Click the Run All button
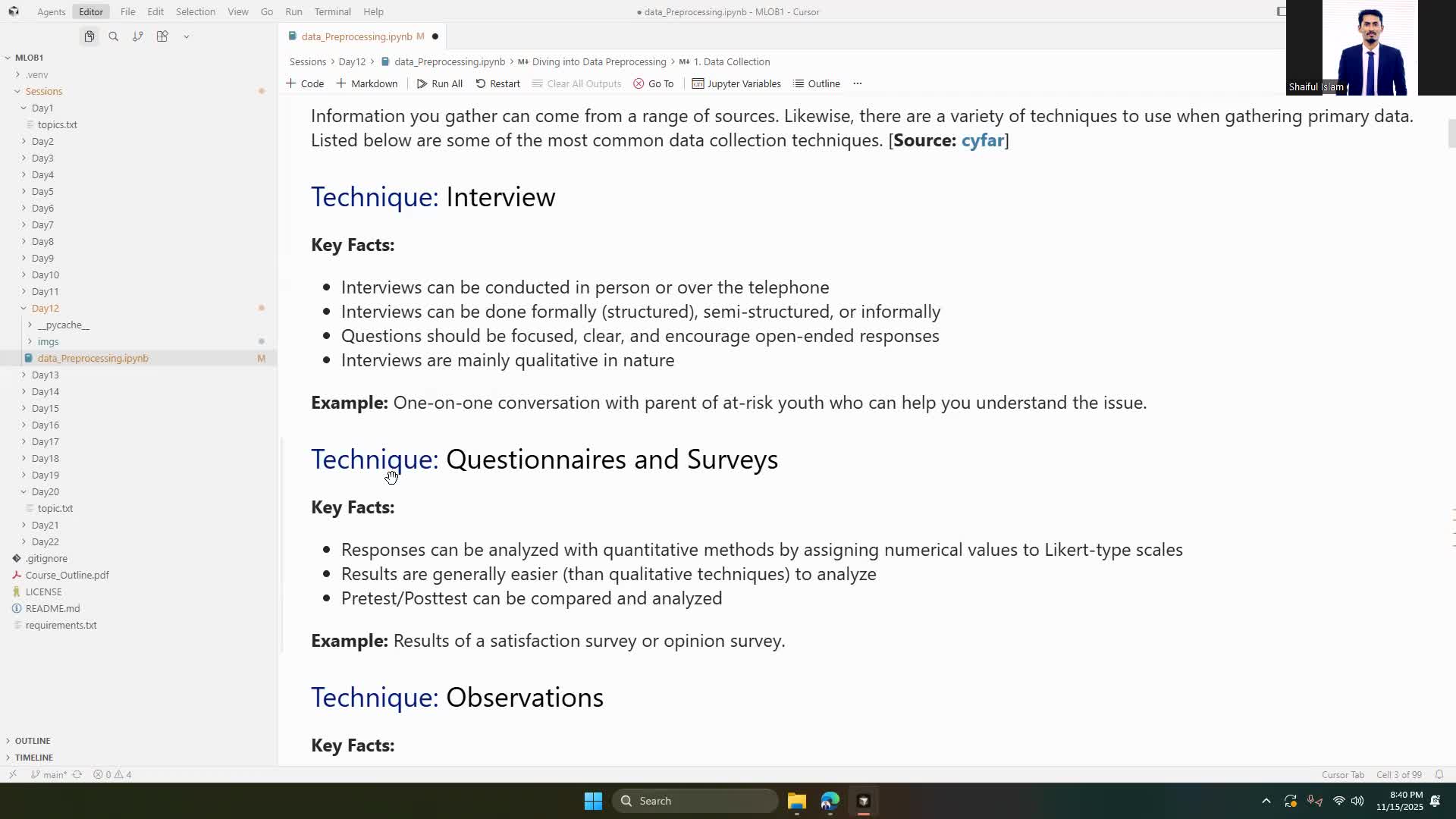1456x819 pixels. coord(439,83)
